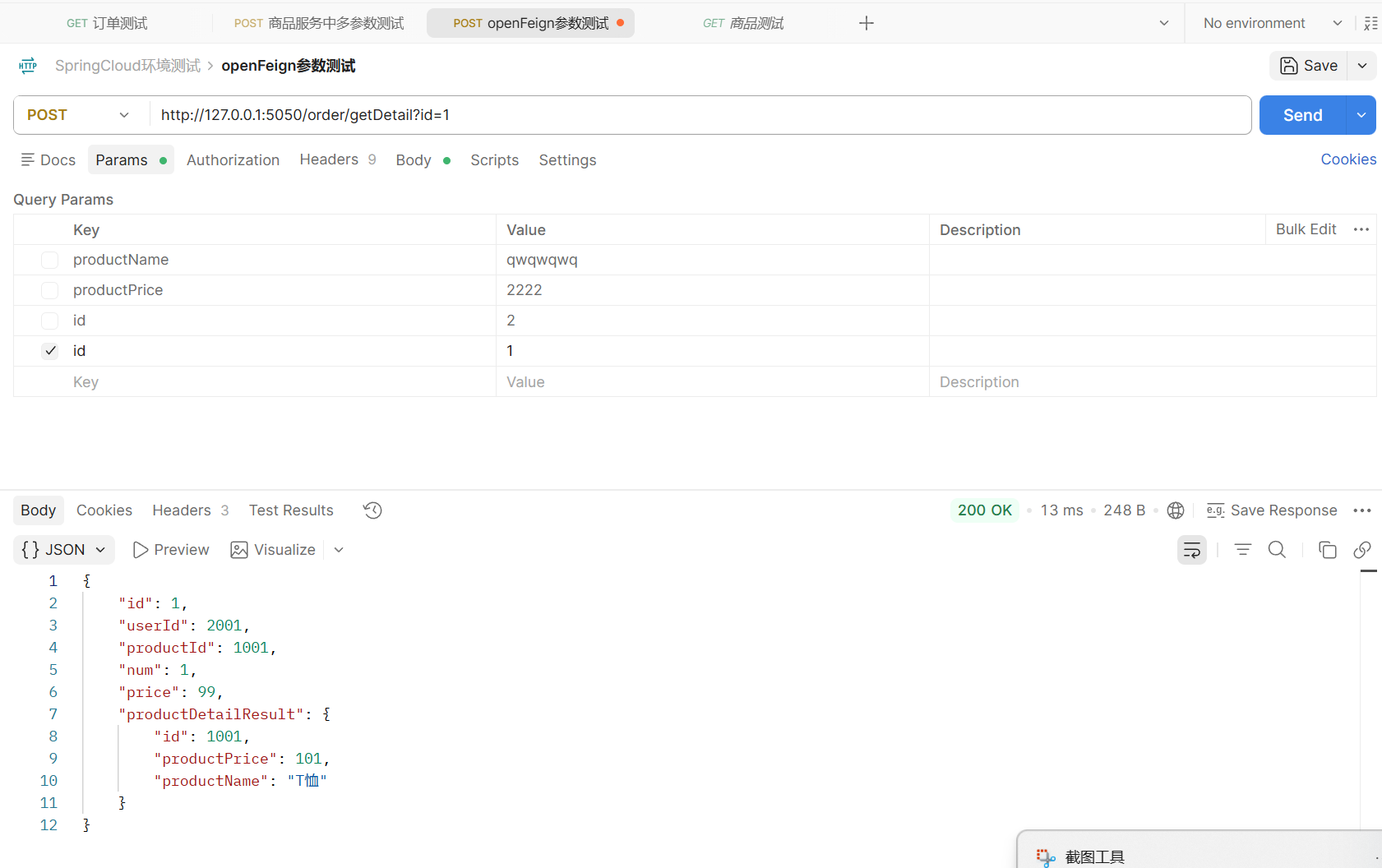Click Bulk Edit for query params

pyautogui.click(x=1306, y=229)
